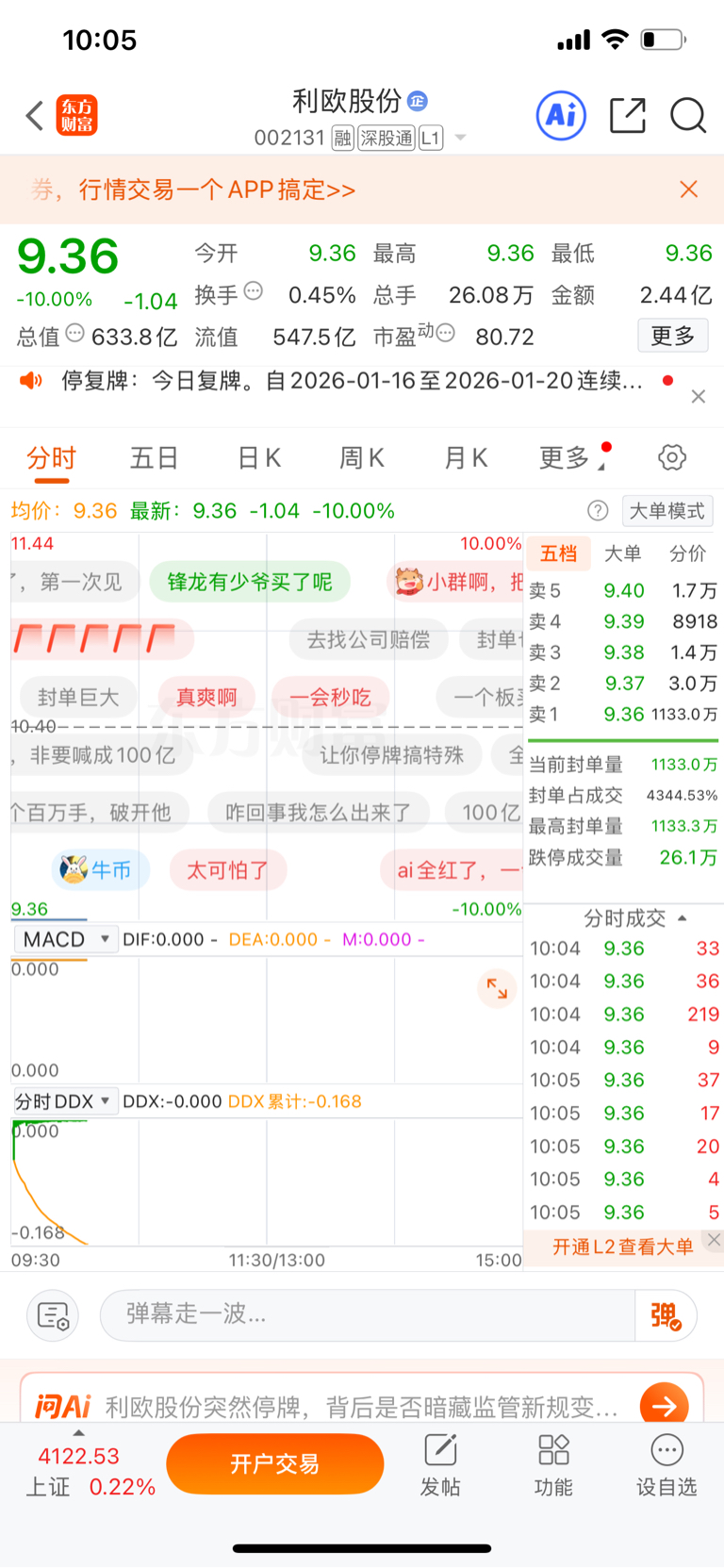Tap the 10:04 trade row with volume 219
The width and height of the screenshot is (724, 1568).
click(x=624, y=1015)
